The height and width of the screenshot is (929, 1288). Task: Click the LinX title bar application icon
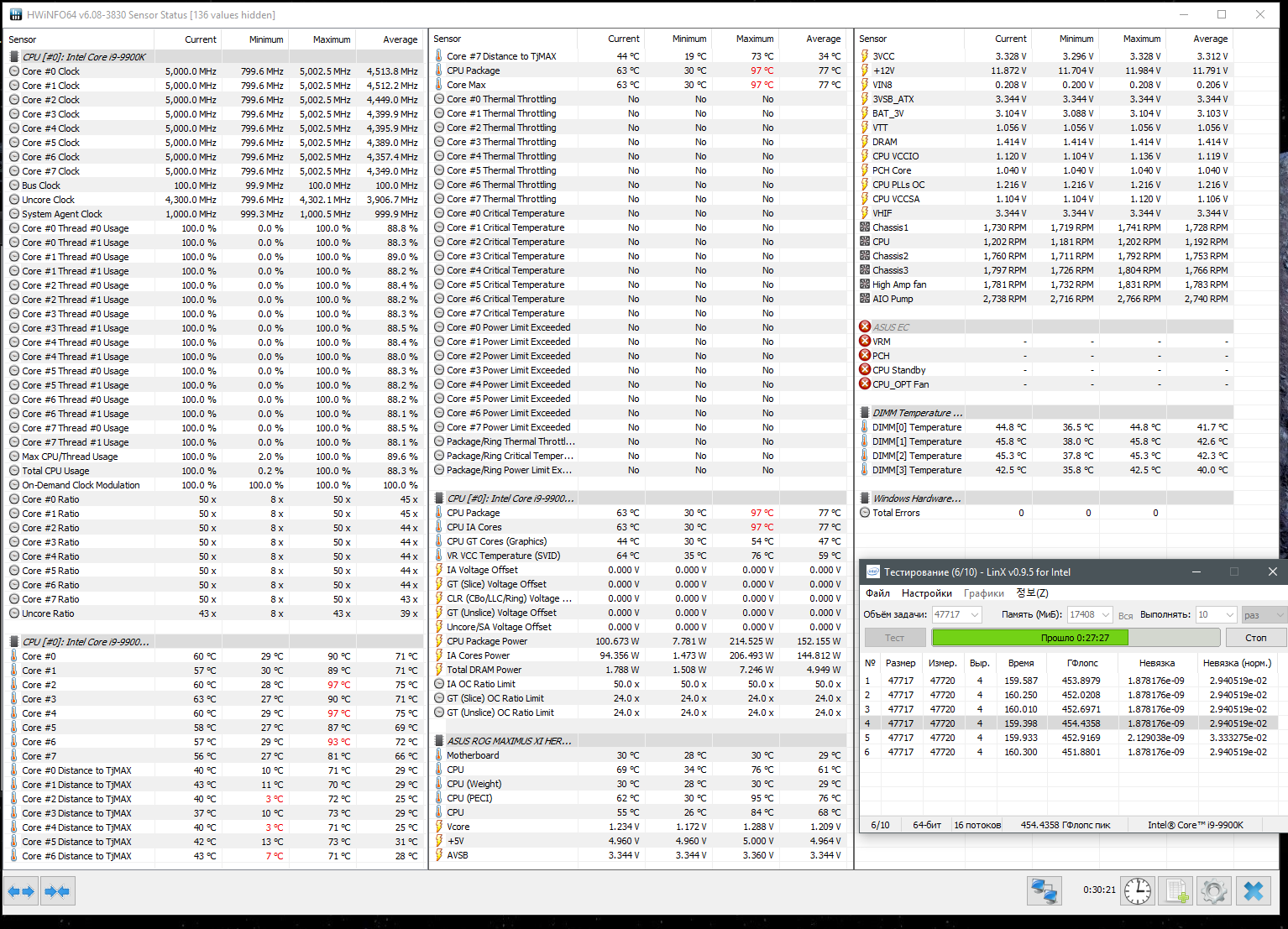pos(873,571)
